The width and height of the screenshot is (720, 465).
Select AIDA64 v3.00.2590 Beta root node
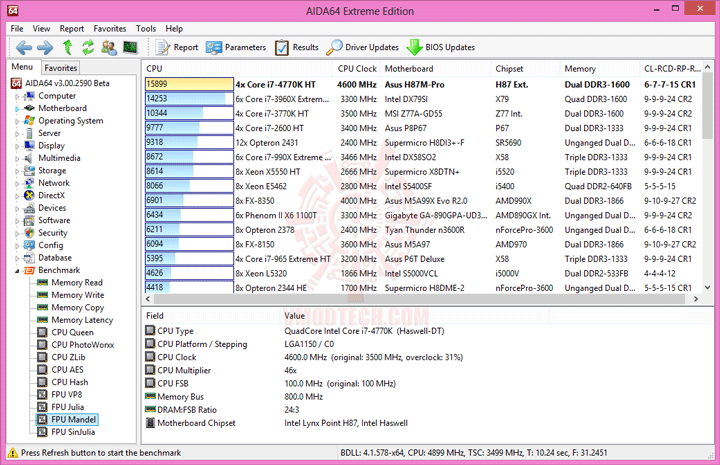(61, 83)
